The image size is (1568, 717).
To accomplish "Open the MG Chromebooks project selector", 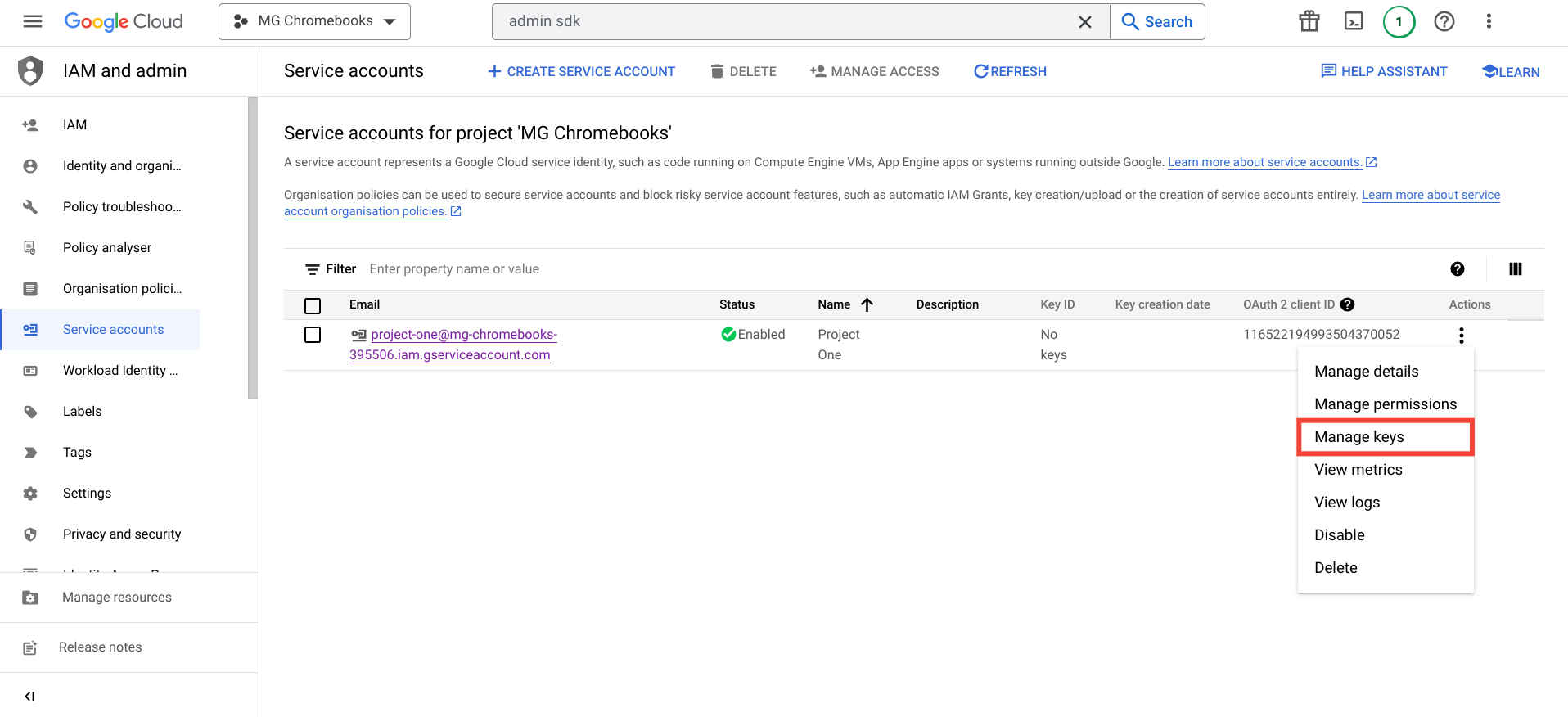I will coord(314,21).
